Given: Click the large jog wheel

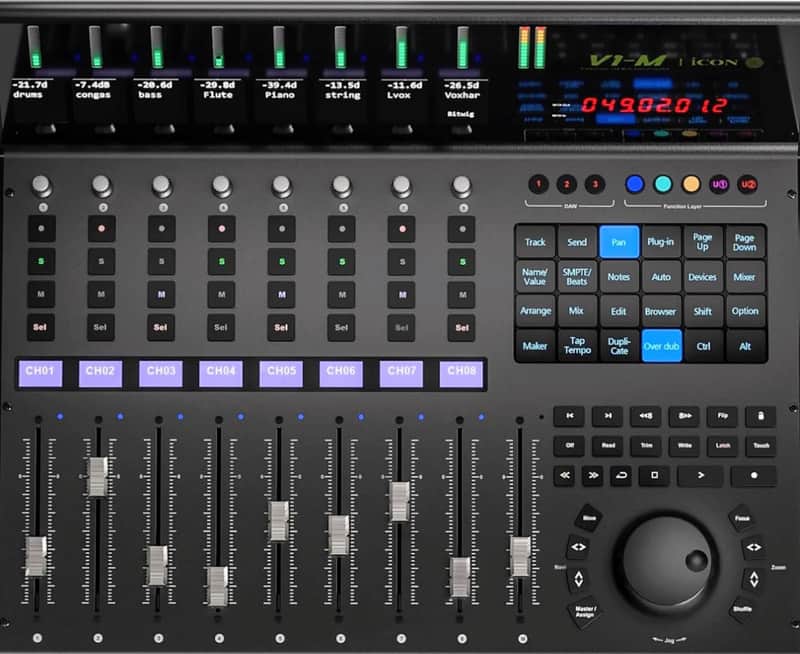Looking at the screenshot, I should [x=665, y=560].
